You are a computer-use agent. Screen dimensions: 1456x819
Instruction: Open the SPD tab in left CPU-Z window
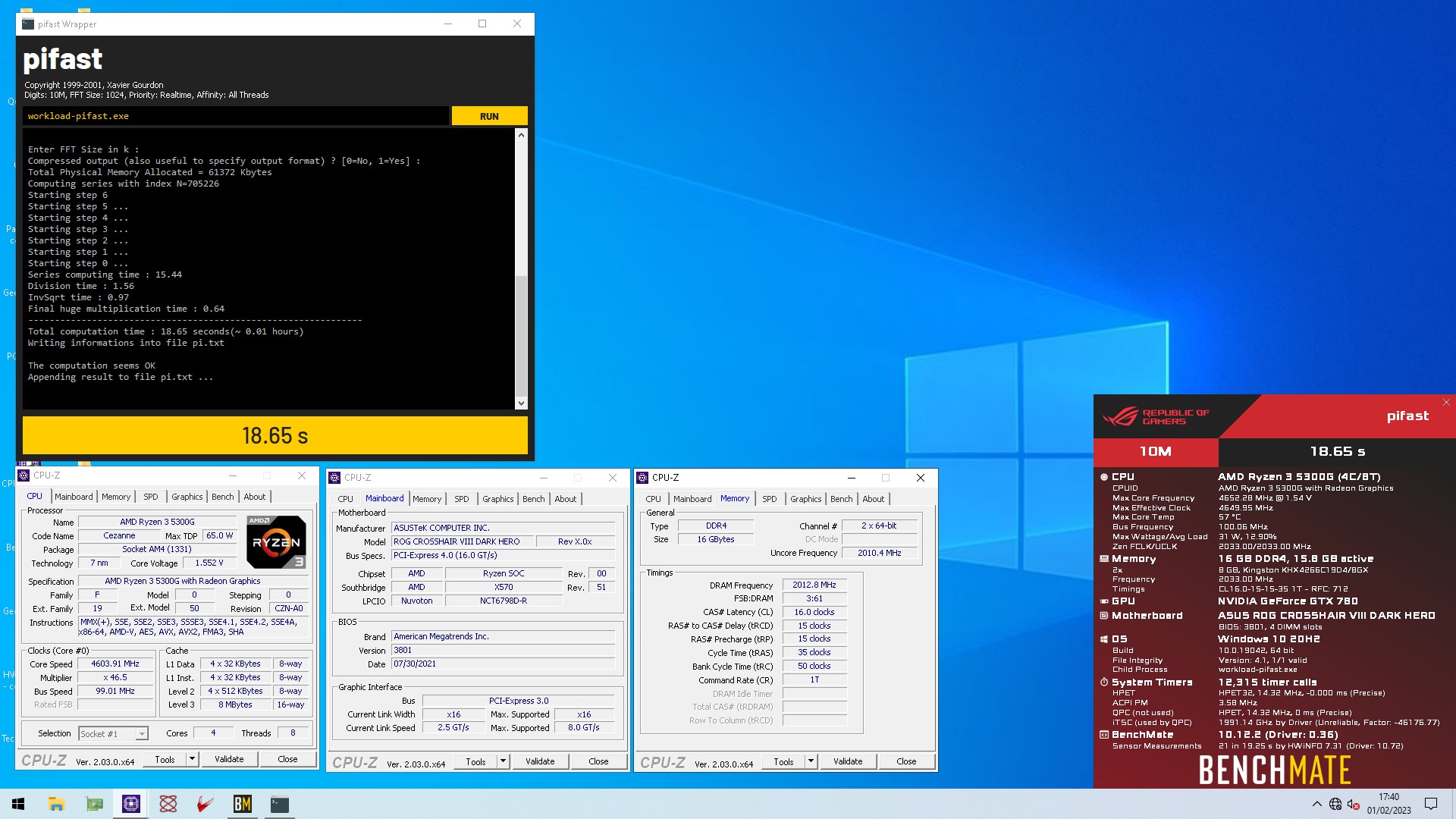[151, 497]
